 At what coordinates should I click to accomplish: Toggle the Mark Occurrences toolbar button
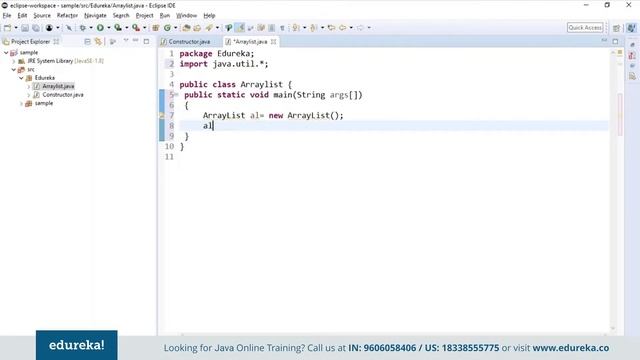(x=240, y=28)
